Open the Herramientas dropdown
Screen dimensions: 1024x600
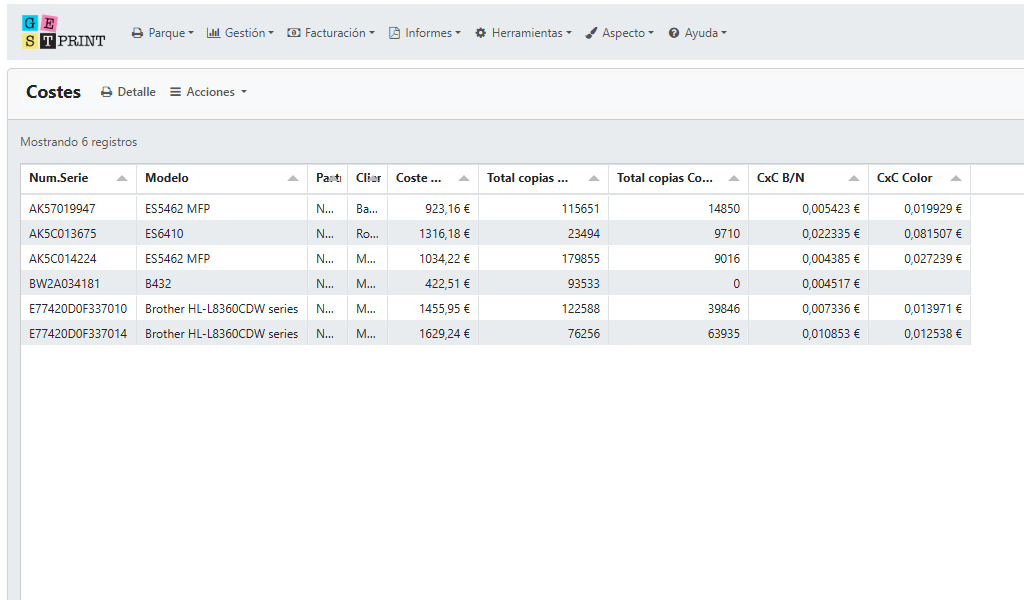523,33
